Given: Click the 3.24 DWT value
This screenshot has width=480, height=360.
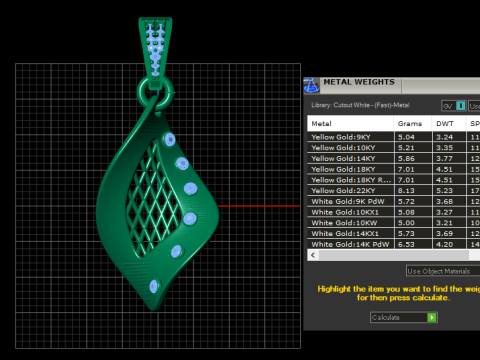Looking at the screenshot, I should pyautogui.click(x=444, y=137).
